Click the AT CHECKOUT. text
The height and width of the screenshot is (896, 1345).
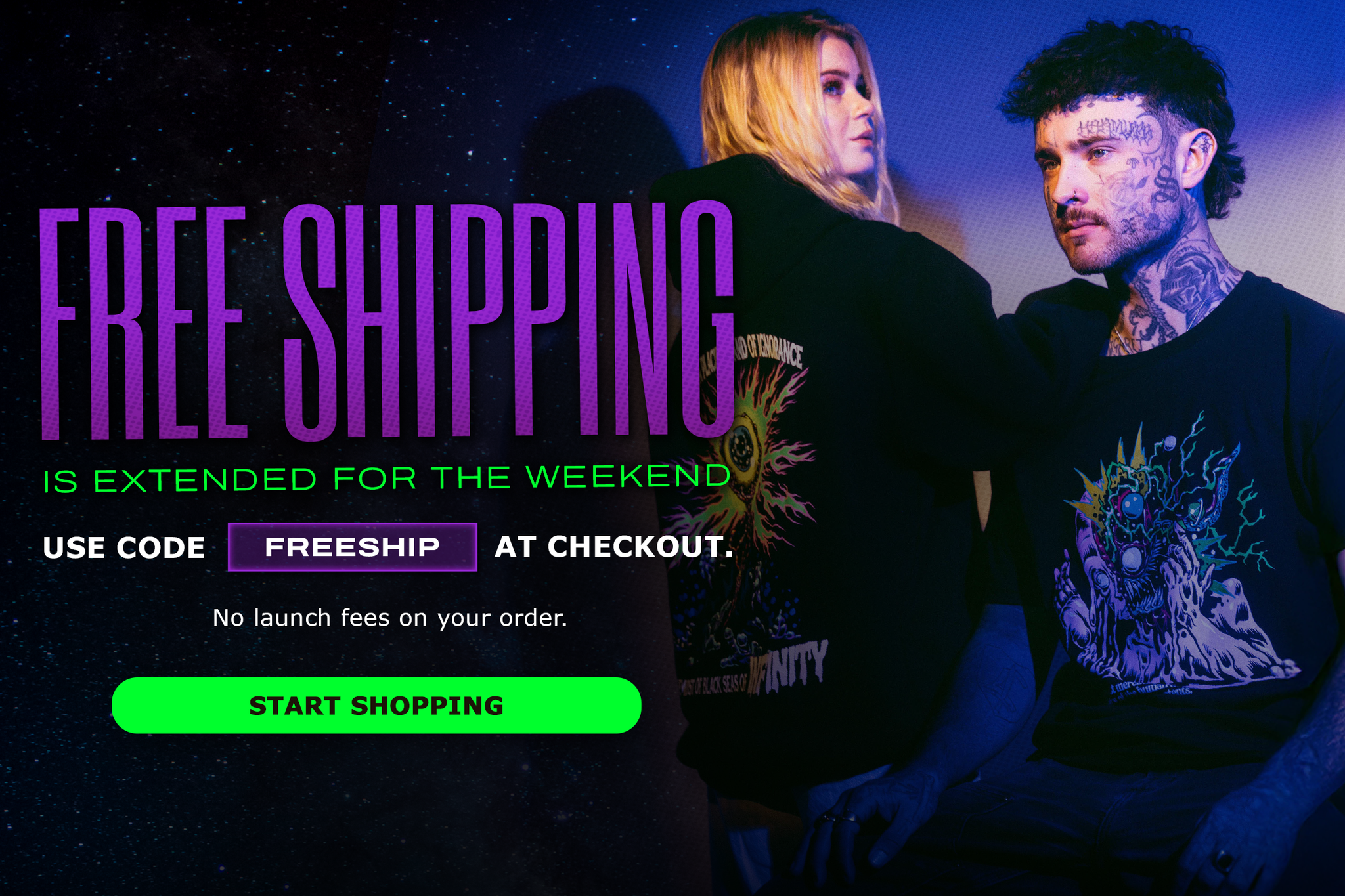tap(613, 547)
